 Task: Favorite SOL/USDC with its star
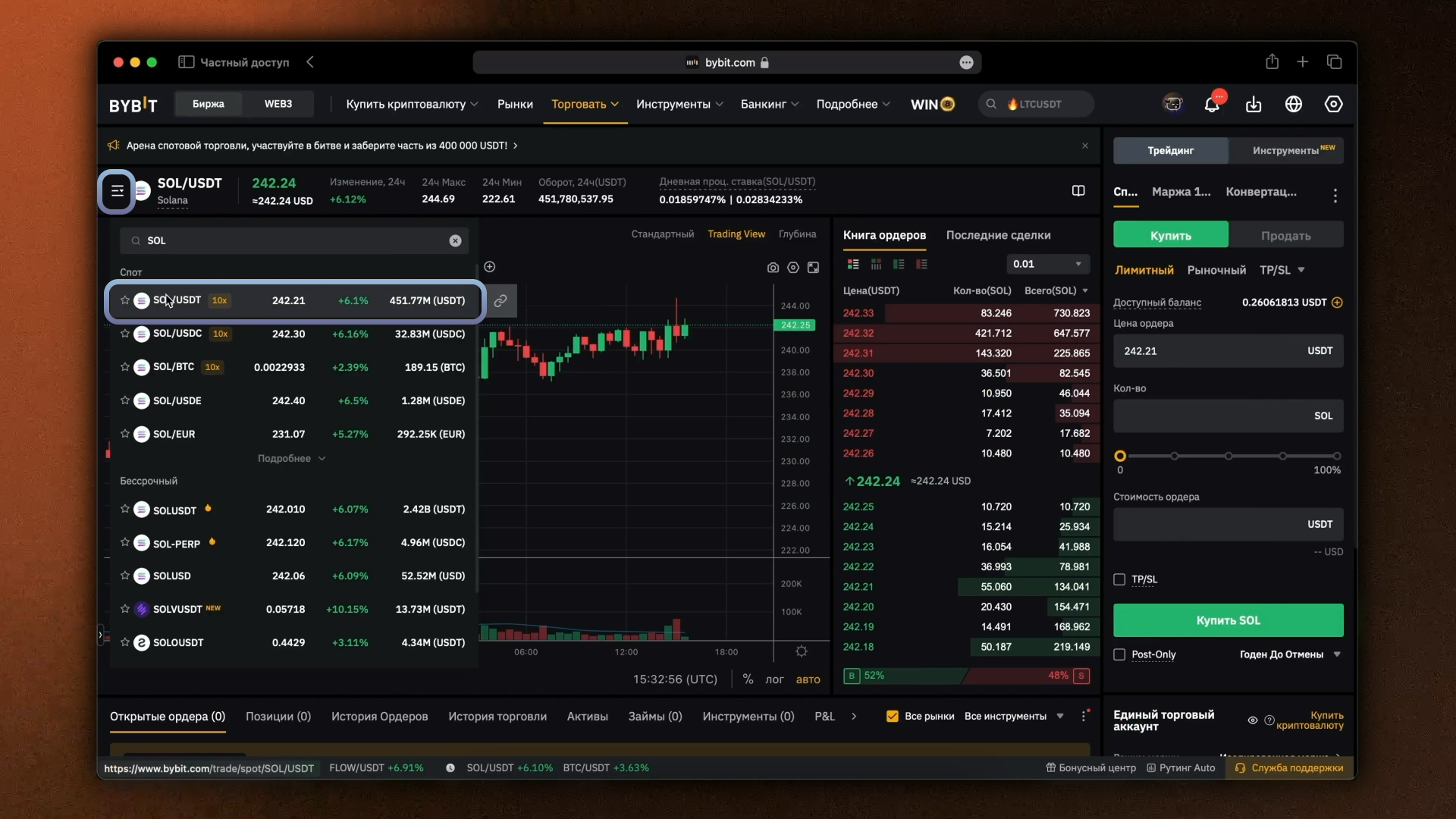[x=125, y=333]
